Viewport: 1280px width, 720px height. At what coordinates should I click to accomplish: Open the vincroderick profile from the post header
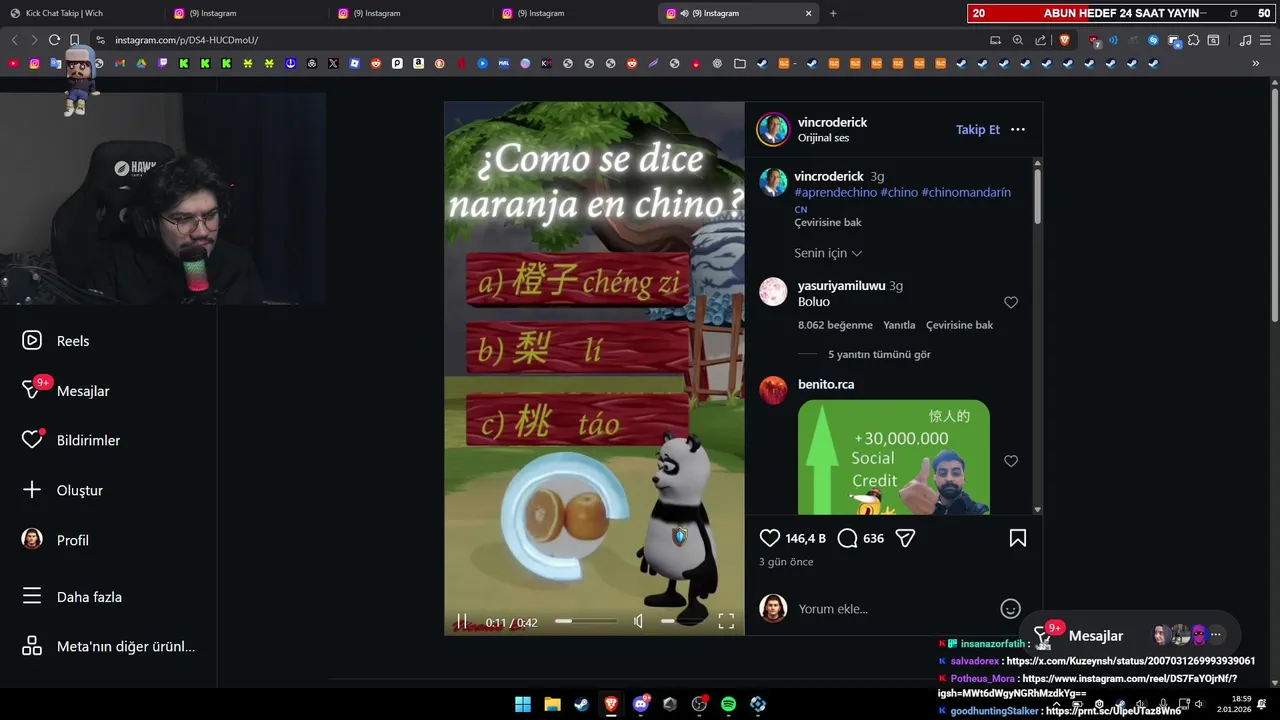[832, 122]
